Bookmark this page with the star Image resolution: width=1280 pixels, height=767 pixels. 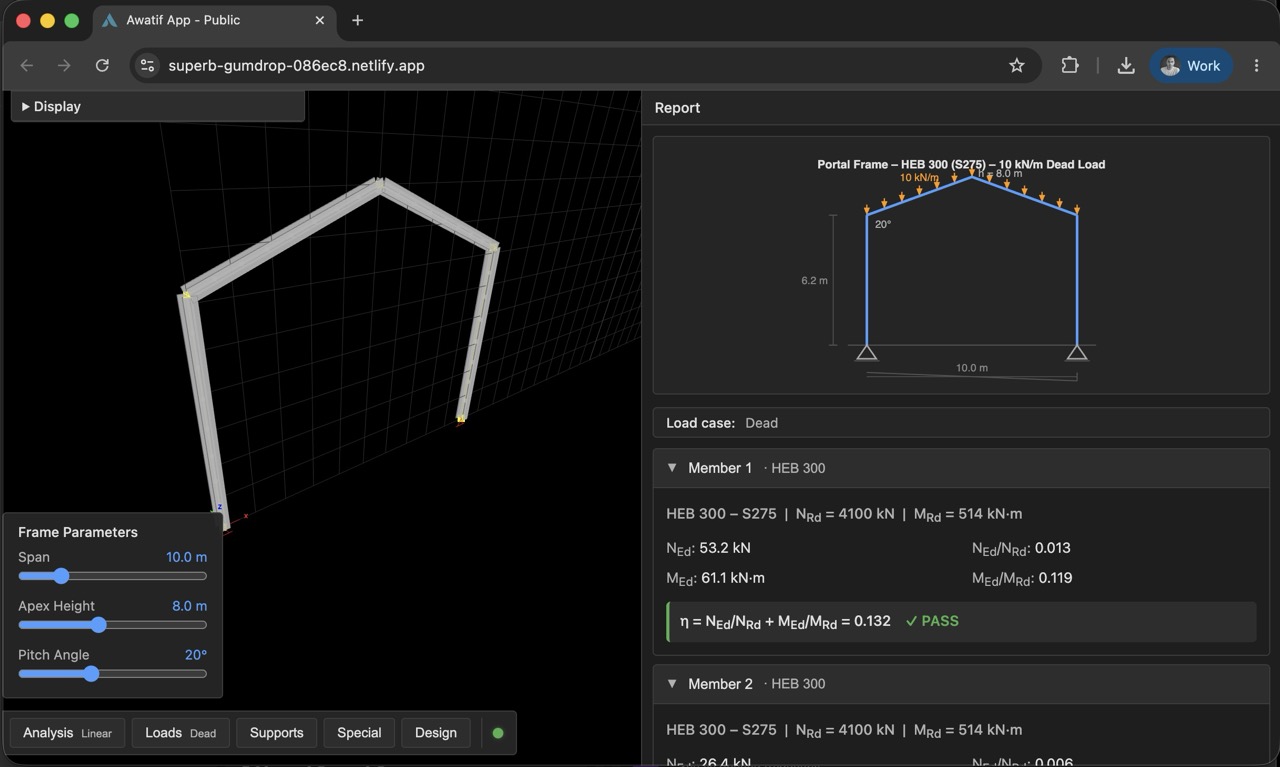click(x=1017, y=65)
